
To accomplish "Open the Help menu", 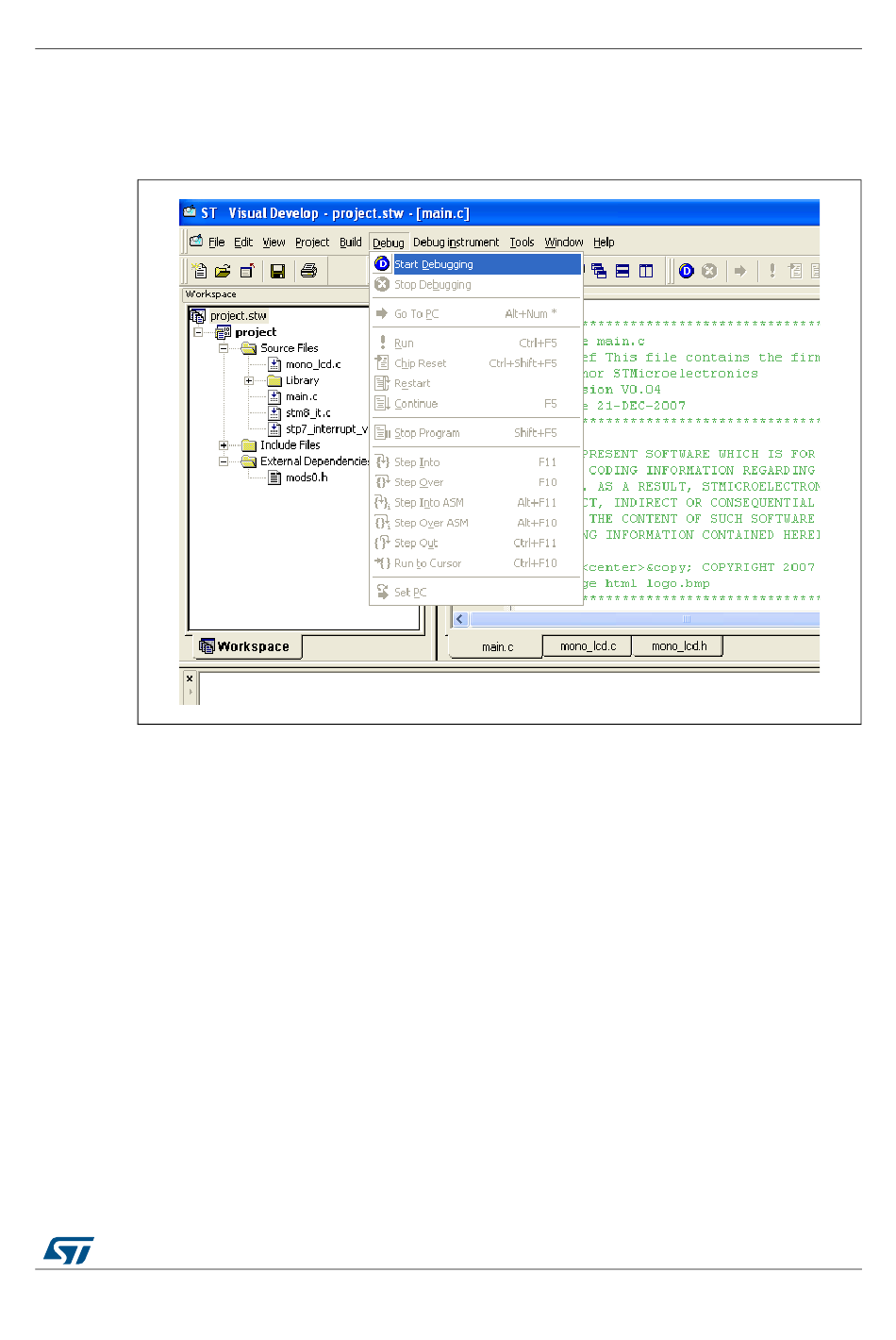I will (x=604, y=243).
